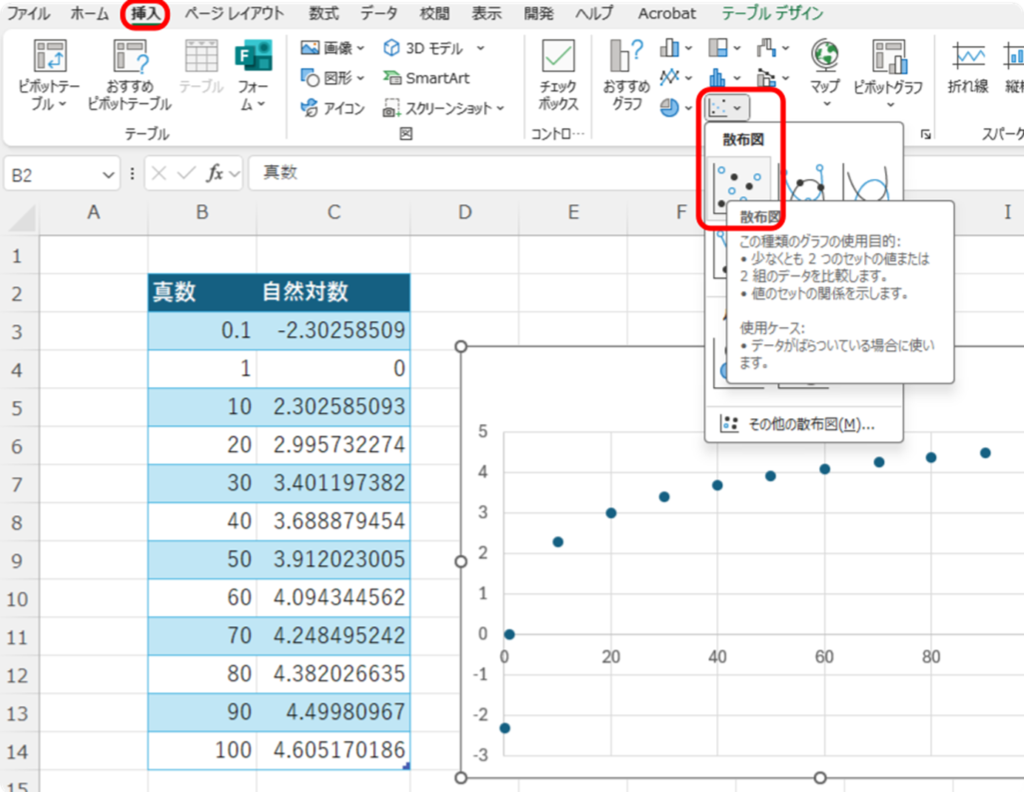Open the Map (マップ) chart dropdown
The height and width of the screenshot is (792, 1024).
click(x=825, y=74)
